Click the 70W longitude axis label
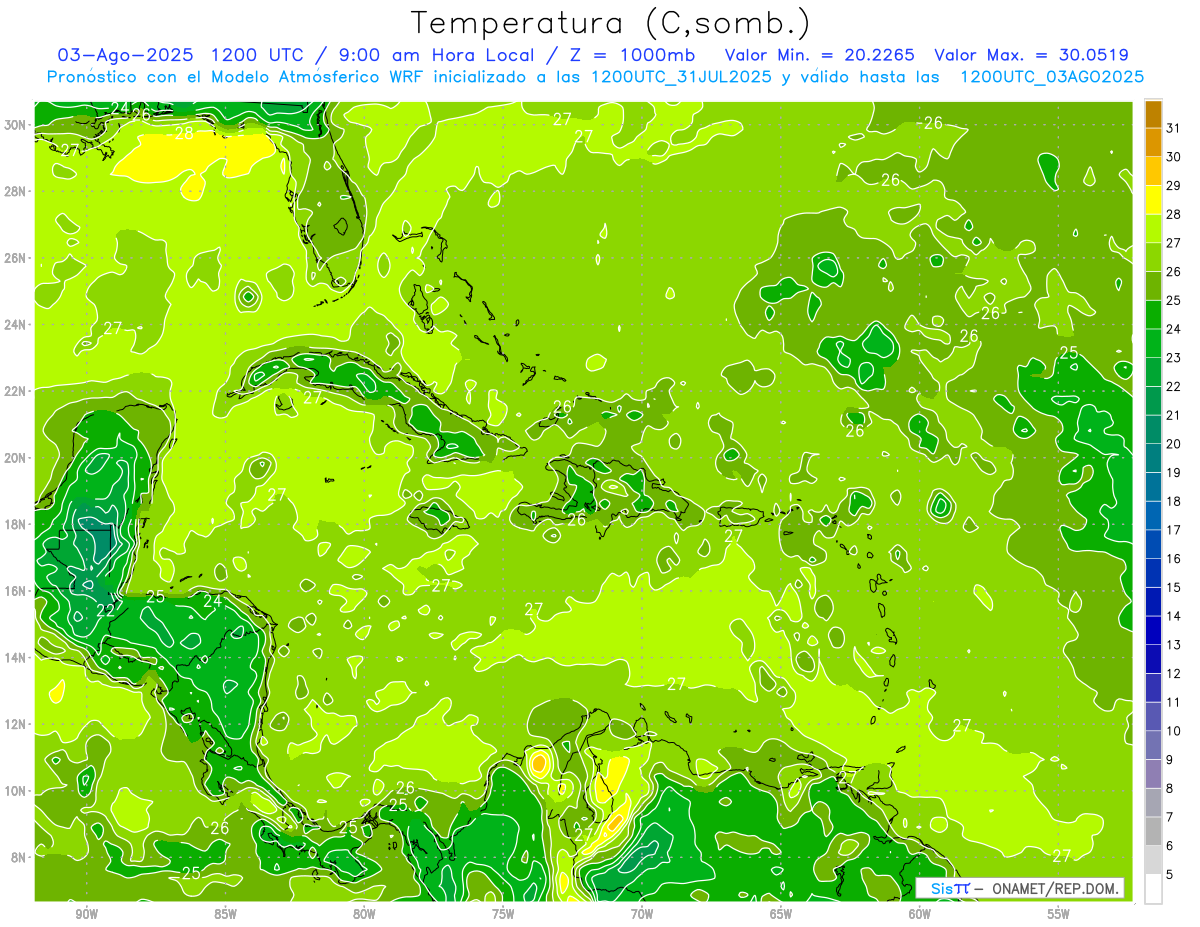The image size is (1200, 927). pyautogui.click(x=642, y=915)
